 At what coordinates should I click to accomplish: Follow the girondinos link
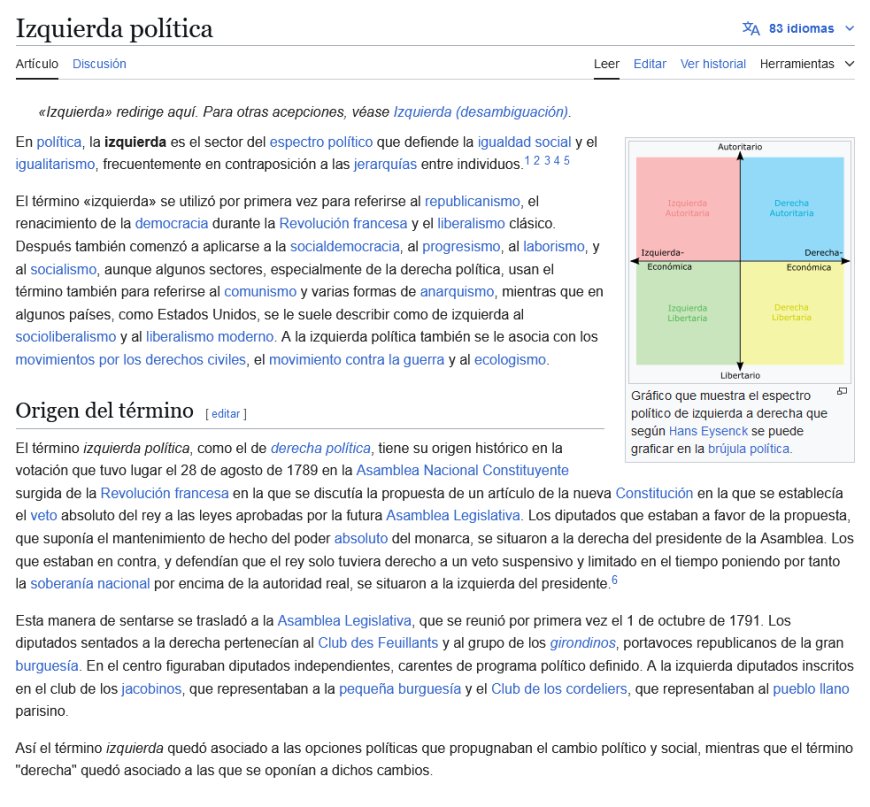coord(583,643)
